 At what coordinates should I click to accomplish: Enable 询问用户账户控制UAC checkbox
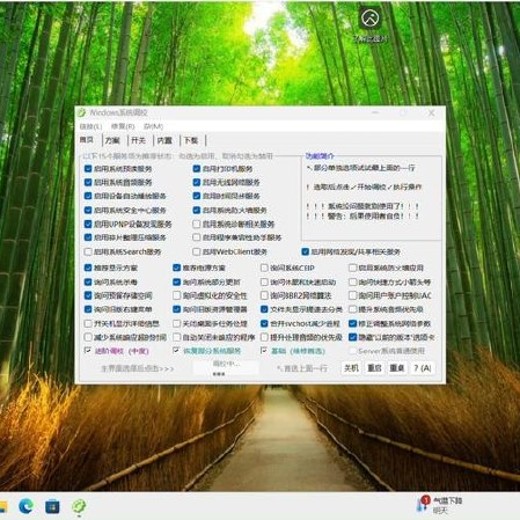pos(352,295)
